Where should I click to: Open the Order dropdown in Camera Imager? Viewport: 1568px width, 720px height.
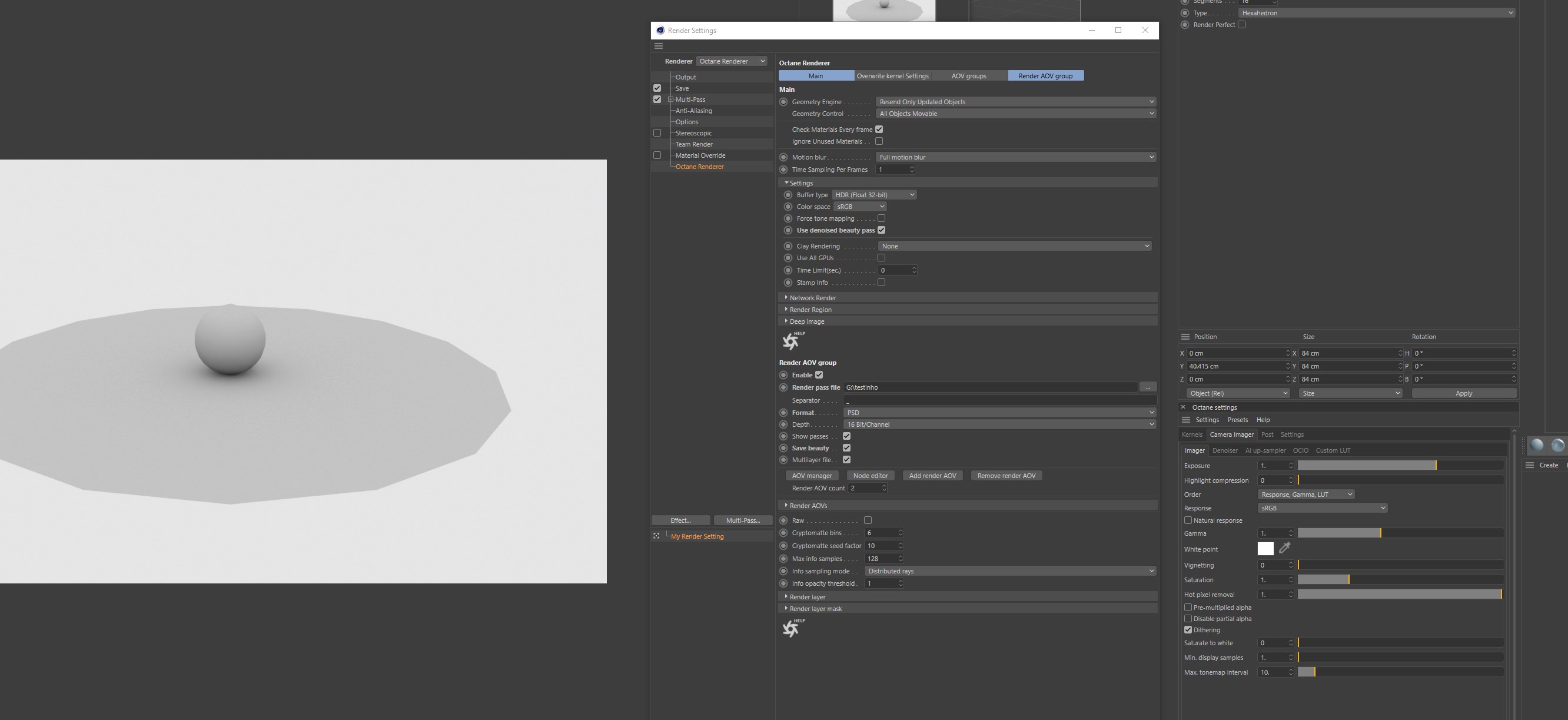click(x=1305, y=494)
